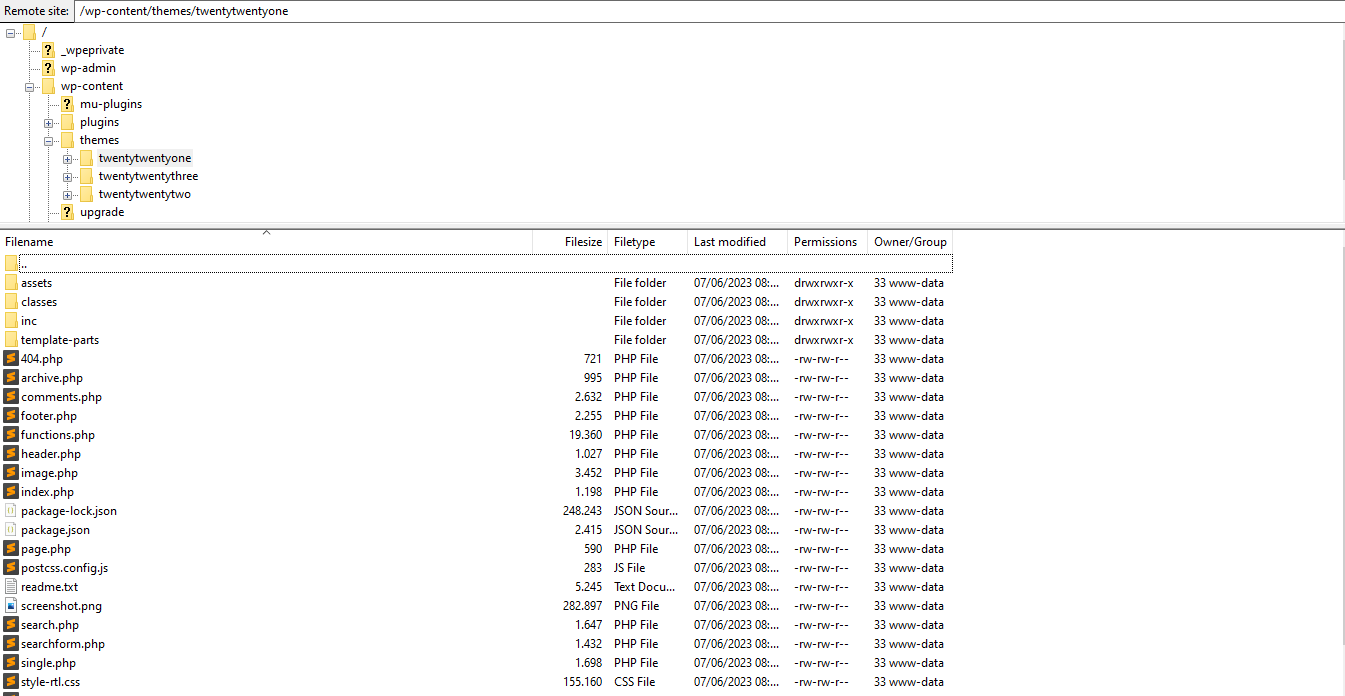Select the plugins folder label in tree
Image resolution: width=1345 pixels, height=696 pixels.
99,122
